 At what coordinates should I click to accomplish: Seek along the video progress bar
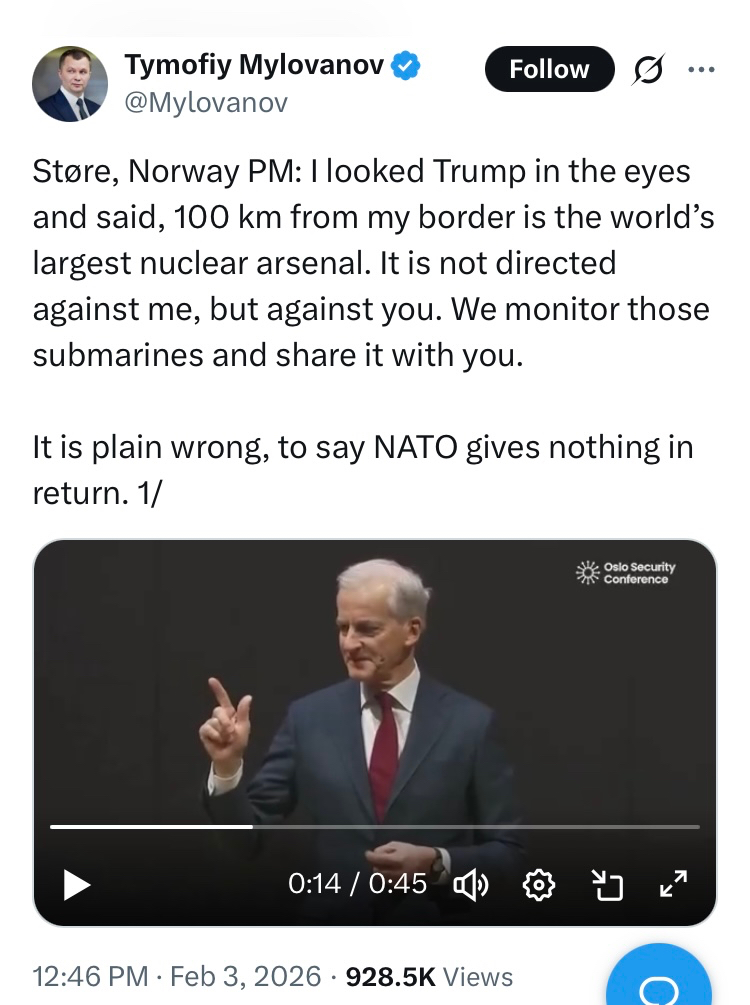tap(375, 827)
